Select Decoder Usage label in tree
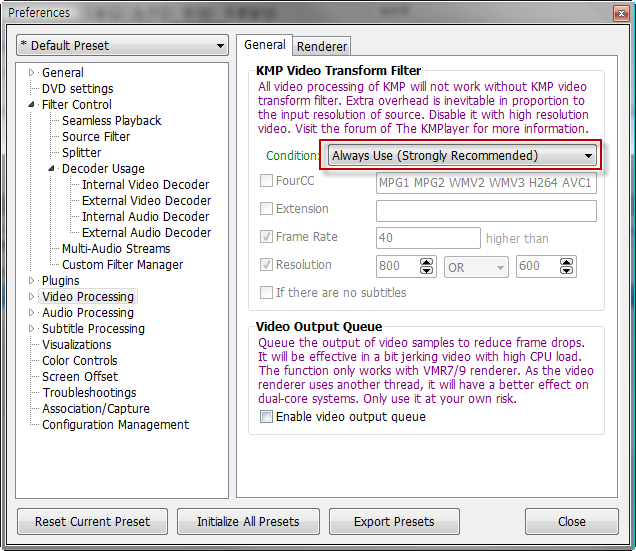636x551 pixels. [x=103, y=168]
